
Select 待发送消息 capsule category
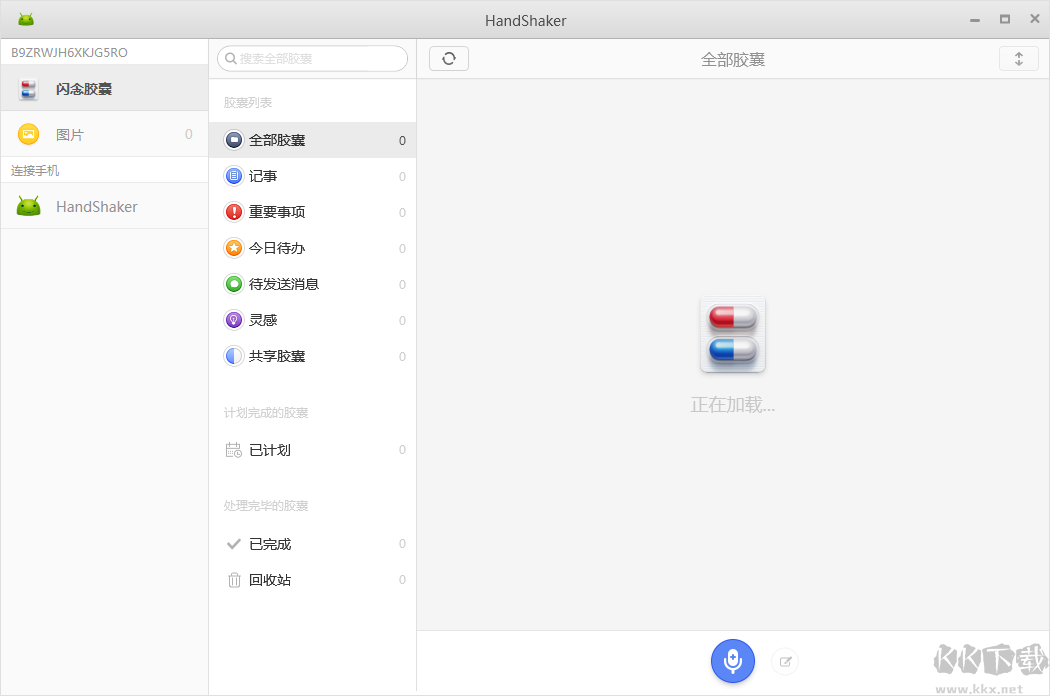coord(312,284)
